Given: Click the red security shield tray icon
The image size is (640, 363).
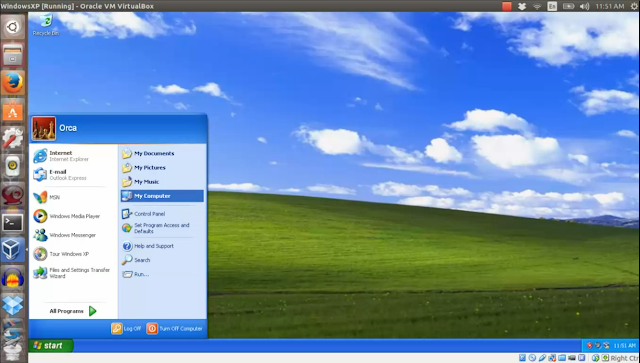Looking at the screenshot, I should [x=589, y=345].
